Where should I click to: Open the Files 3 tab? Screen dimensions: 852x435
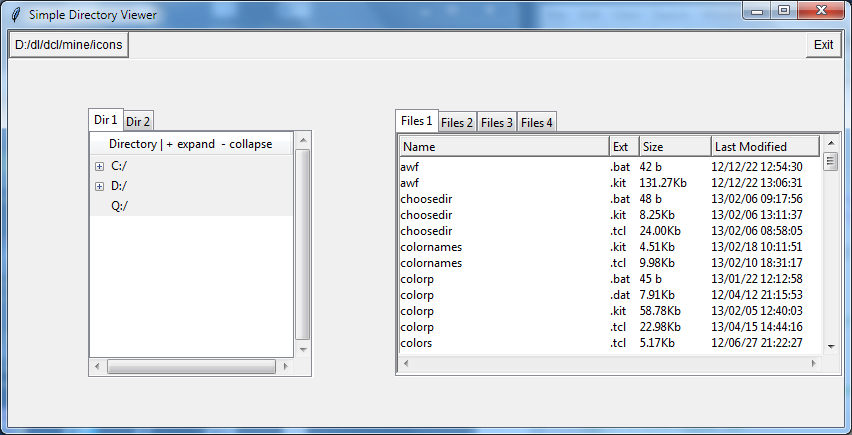tap(497, 123)
